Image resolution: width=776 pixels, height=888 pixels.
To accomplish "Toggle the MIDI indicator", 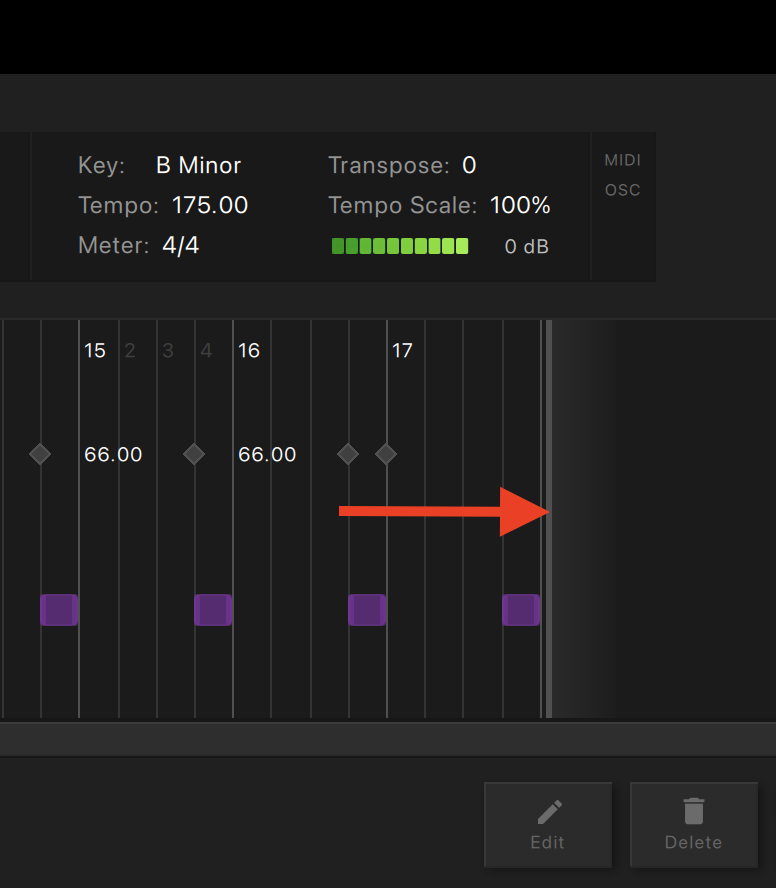I will [x=622, y=160].
